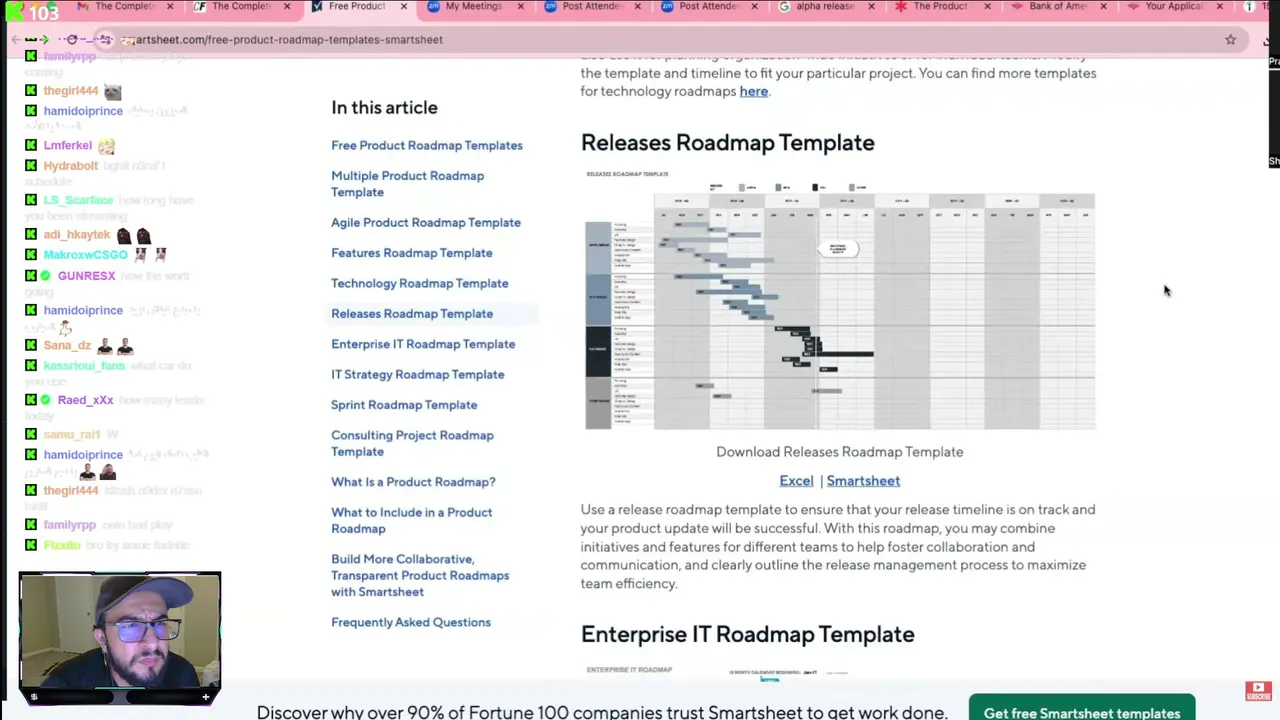
Task: Close the alpha release tab
Action: point(870,7)
